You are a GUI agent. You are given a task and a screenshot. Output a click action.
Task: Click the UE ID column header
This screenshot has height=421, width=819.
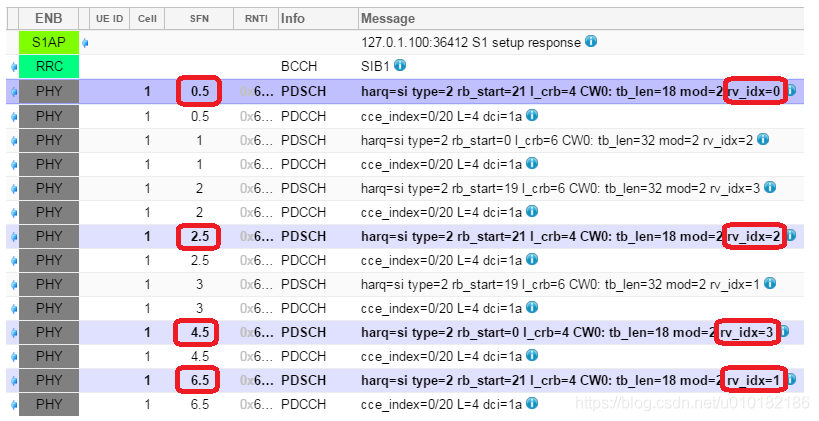(x=110, y=19)
